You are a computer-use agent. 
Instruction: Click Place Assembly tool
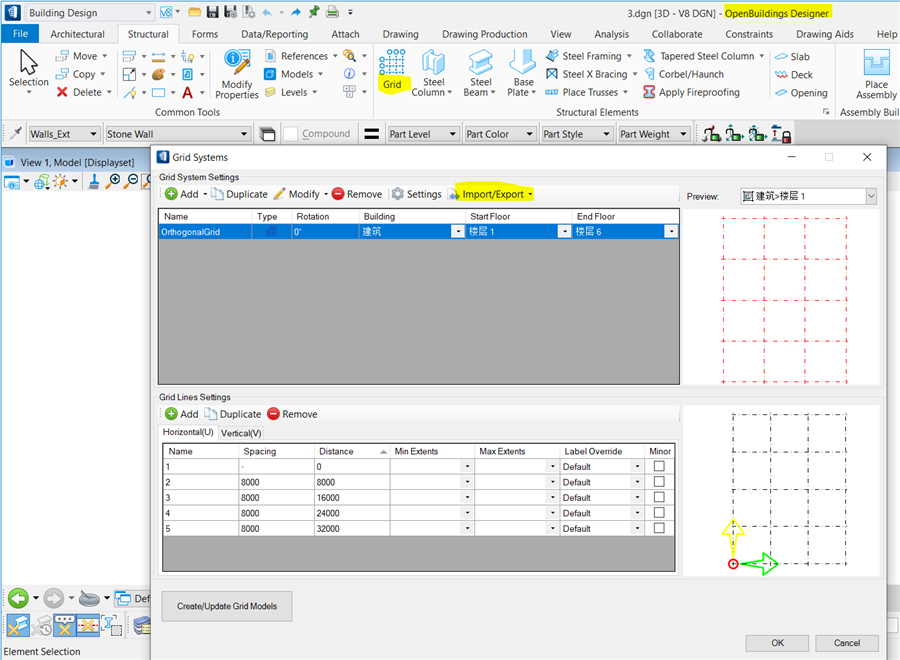tap(876, 74)
